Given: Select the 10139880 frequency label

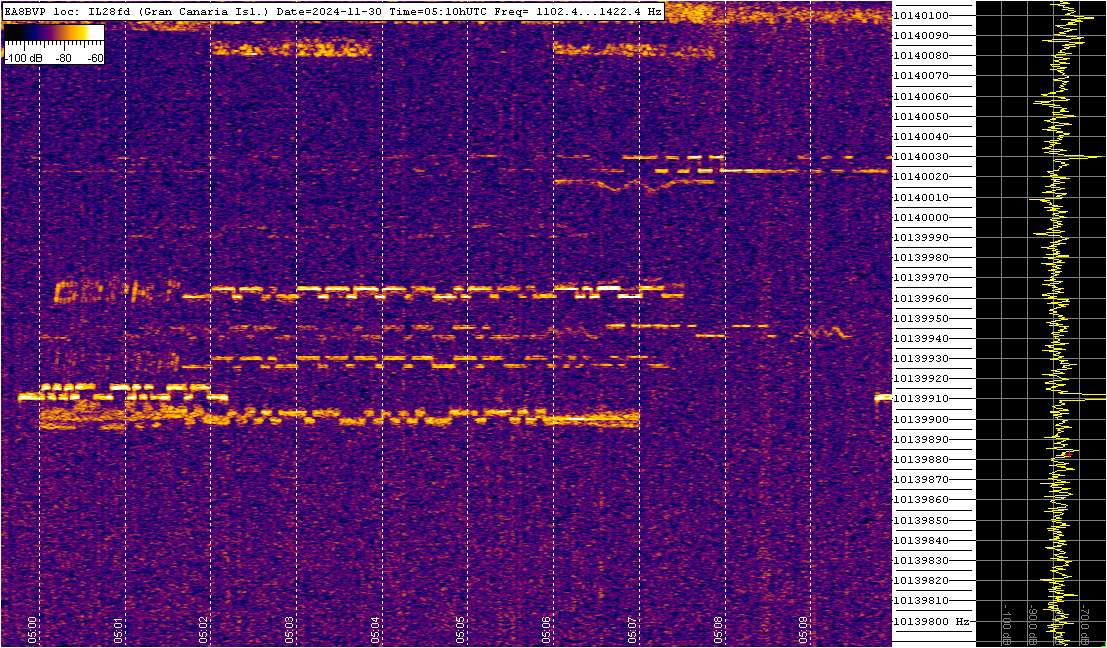Looking at the screenshot, I should point(921,460).
